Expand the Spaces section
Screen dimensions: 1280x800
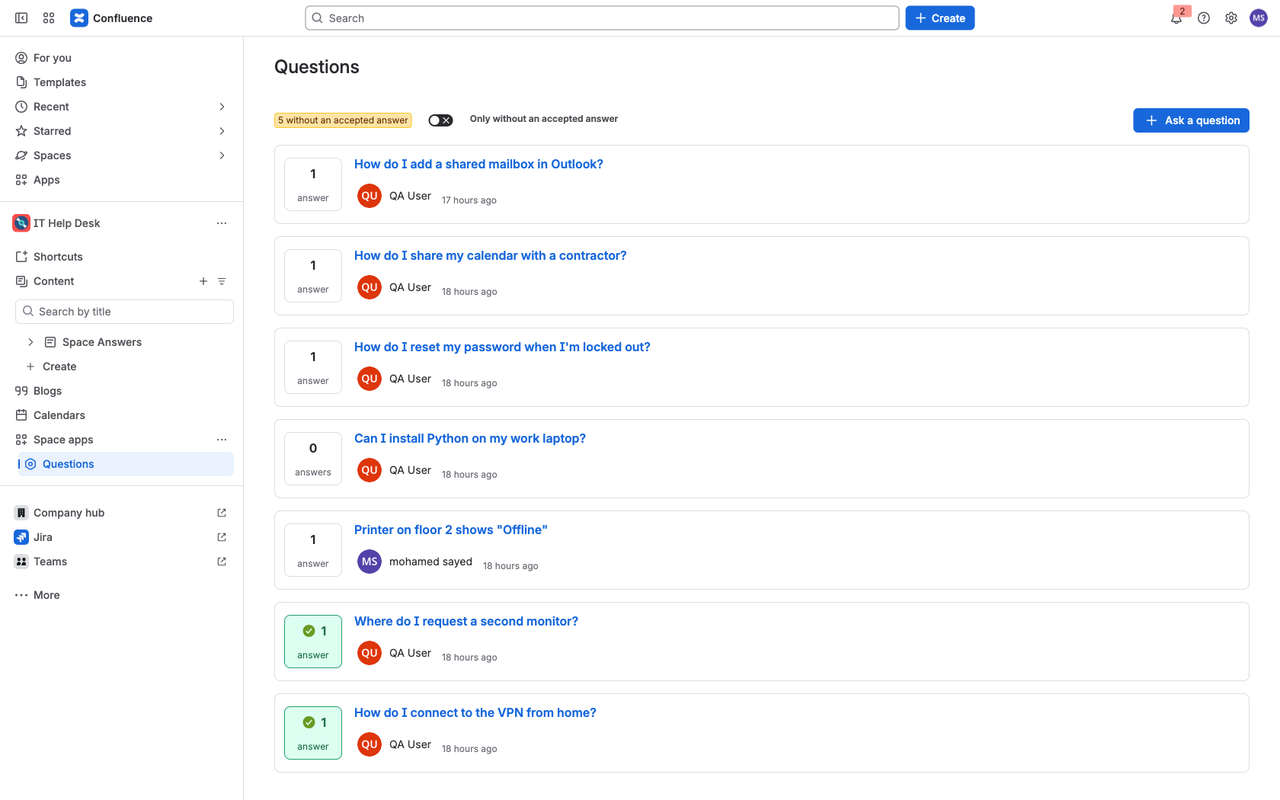[222, 156]
